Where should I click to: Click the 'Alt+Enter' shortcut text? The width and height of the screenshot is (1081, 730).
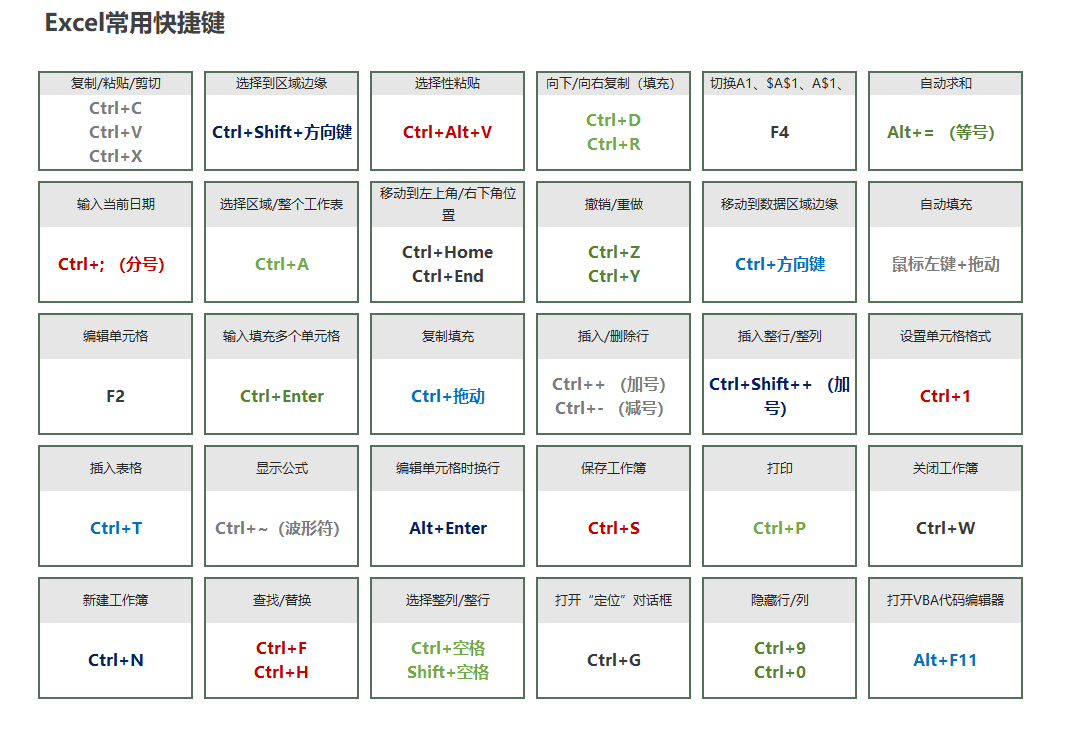click(x=448, y=528)
